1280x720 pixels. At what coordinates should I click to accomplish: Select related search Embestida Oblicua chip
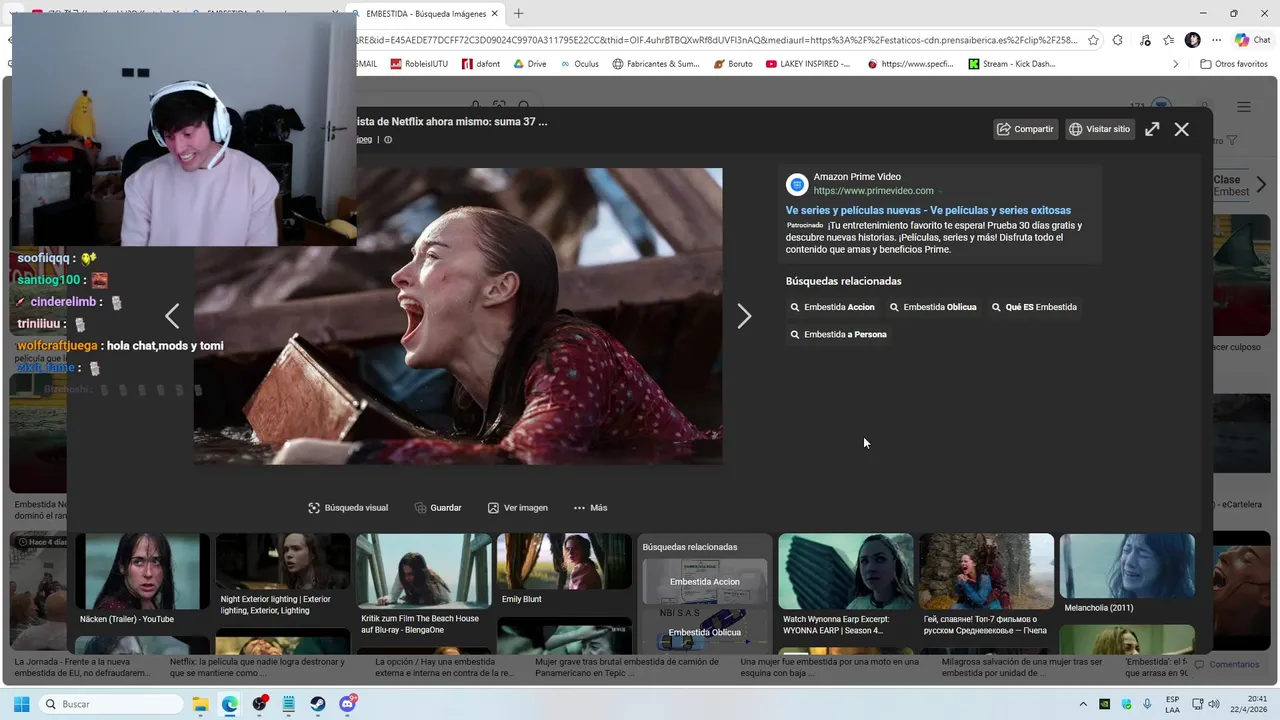[x=933, y=307]
